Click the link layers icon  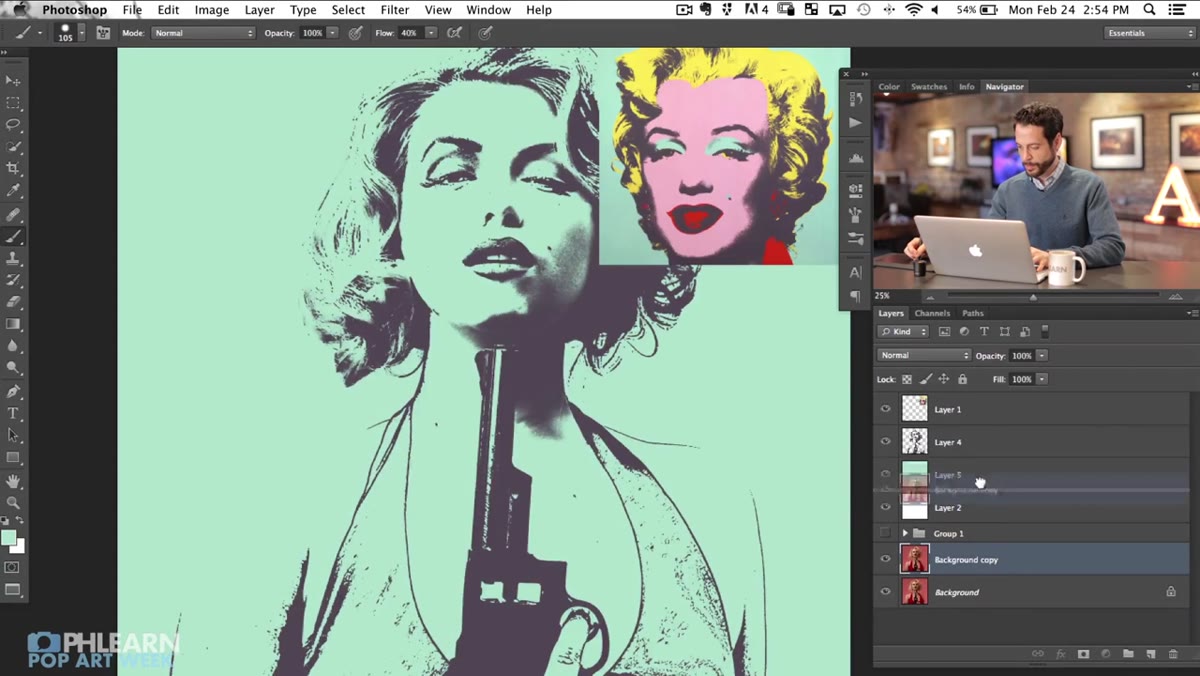(1037, 654)
